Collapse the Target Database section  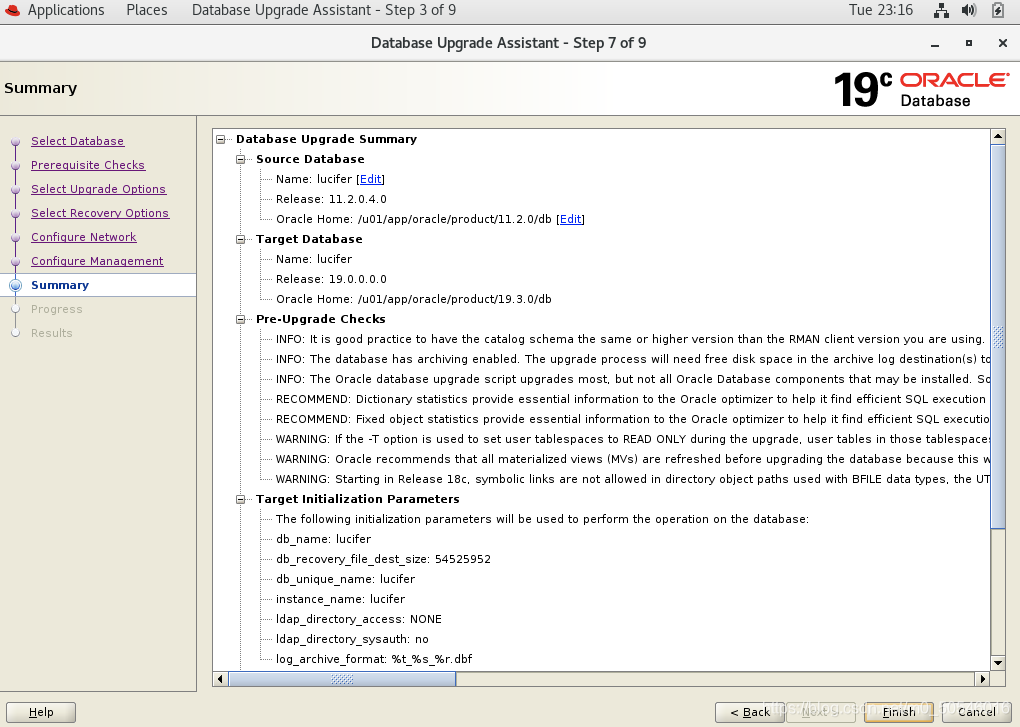(241, 239)
